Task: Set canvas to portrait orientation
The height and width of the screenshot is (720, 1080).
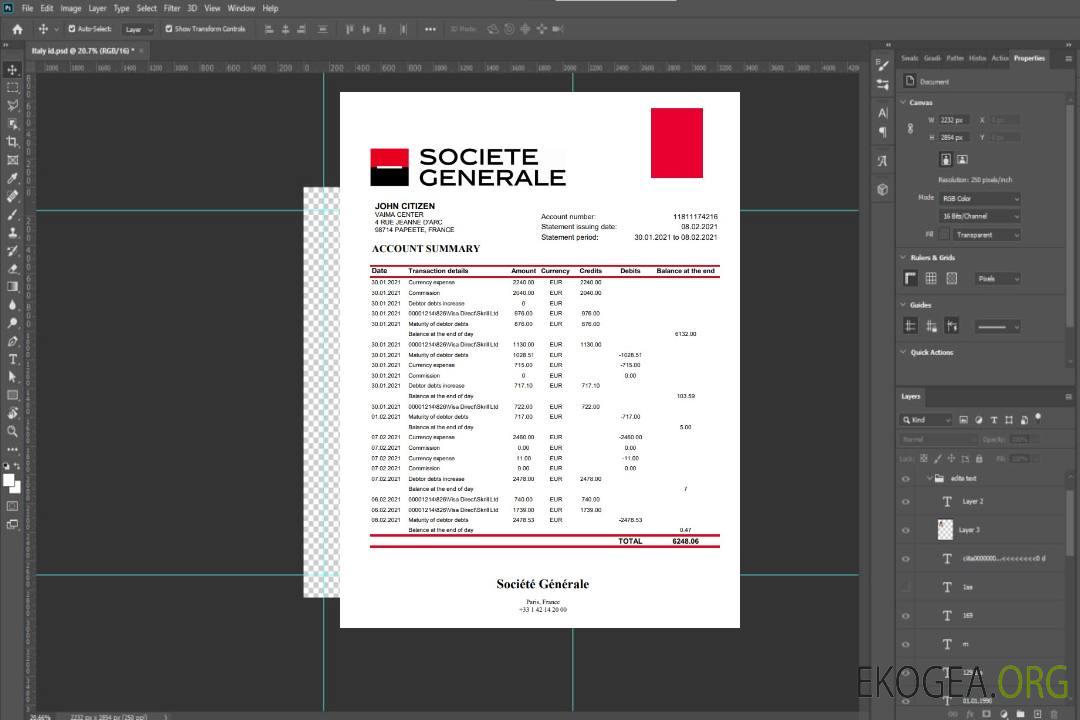Action: click(946, 160)
